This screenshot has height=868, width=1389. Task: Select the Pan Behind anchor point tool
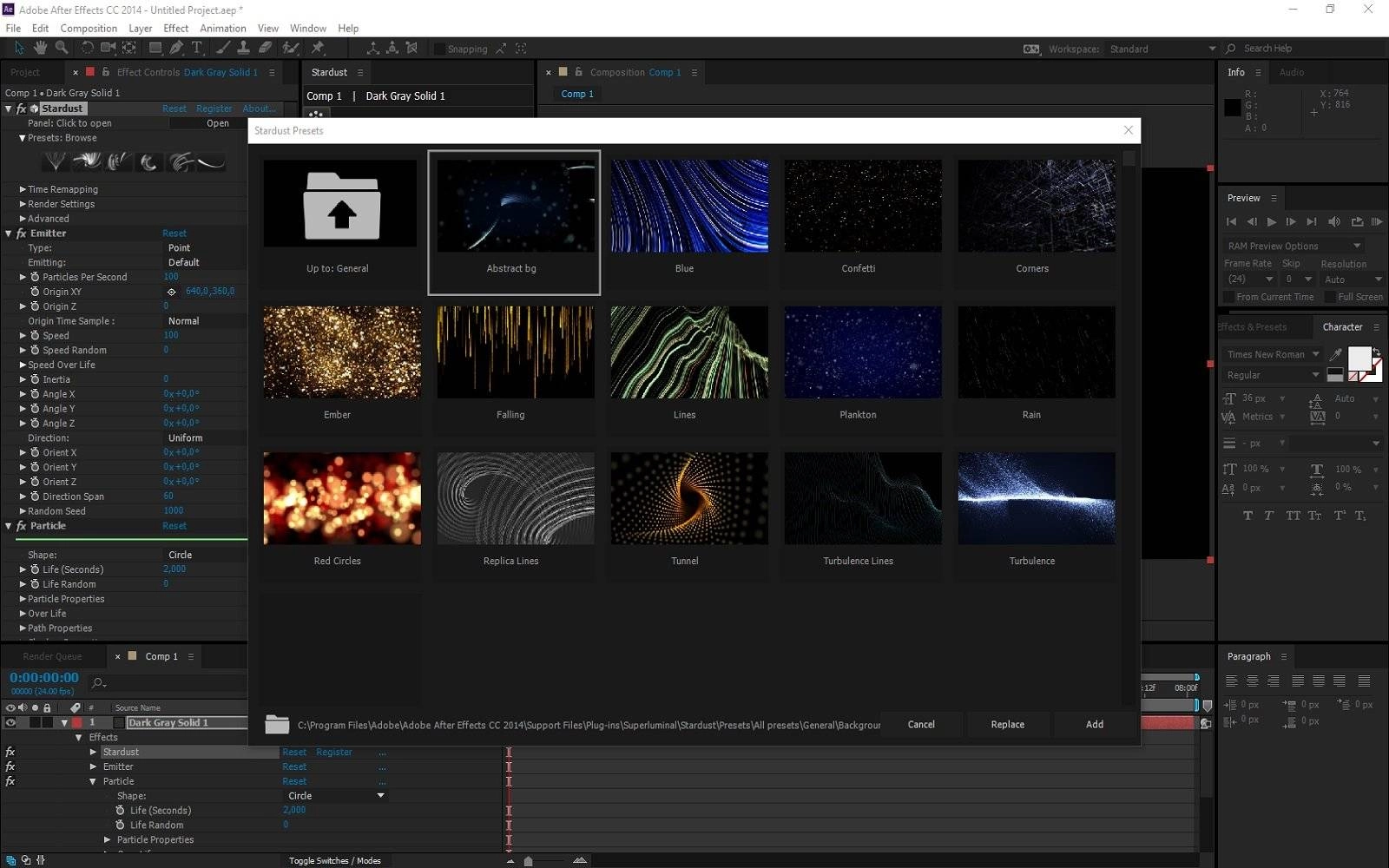pos(129,48)
